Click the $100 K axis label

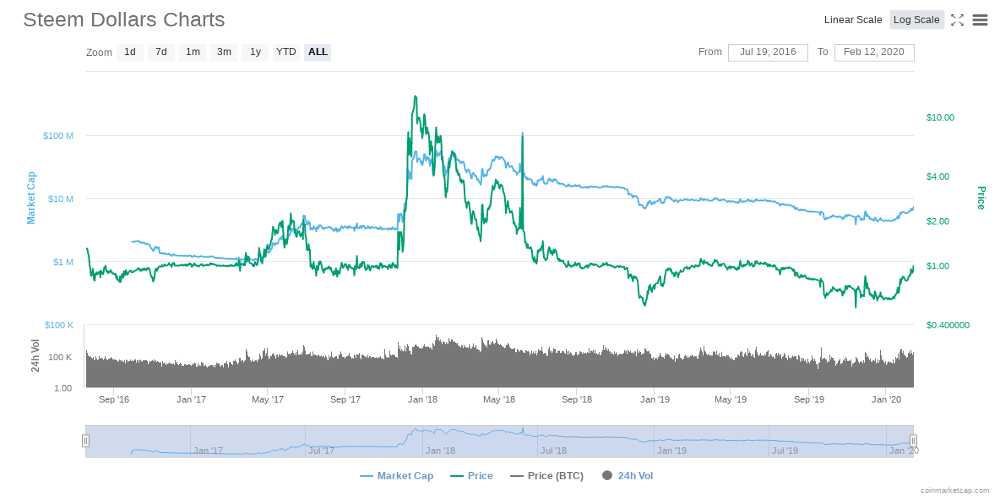tap(59, 325)
